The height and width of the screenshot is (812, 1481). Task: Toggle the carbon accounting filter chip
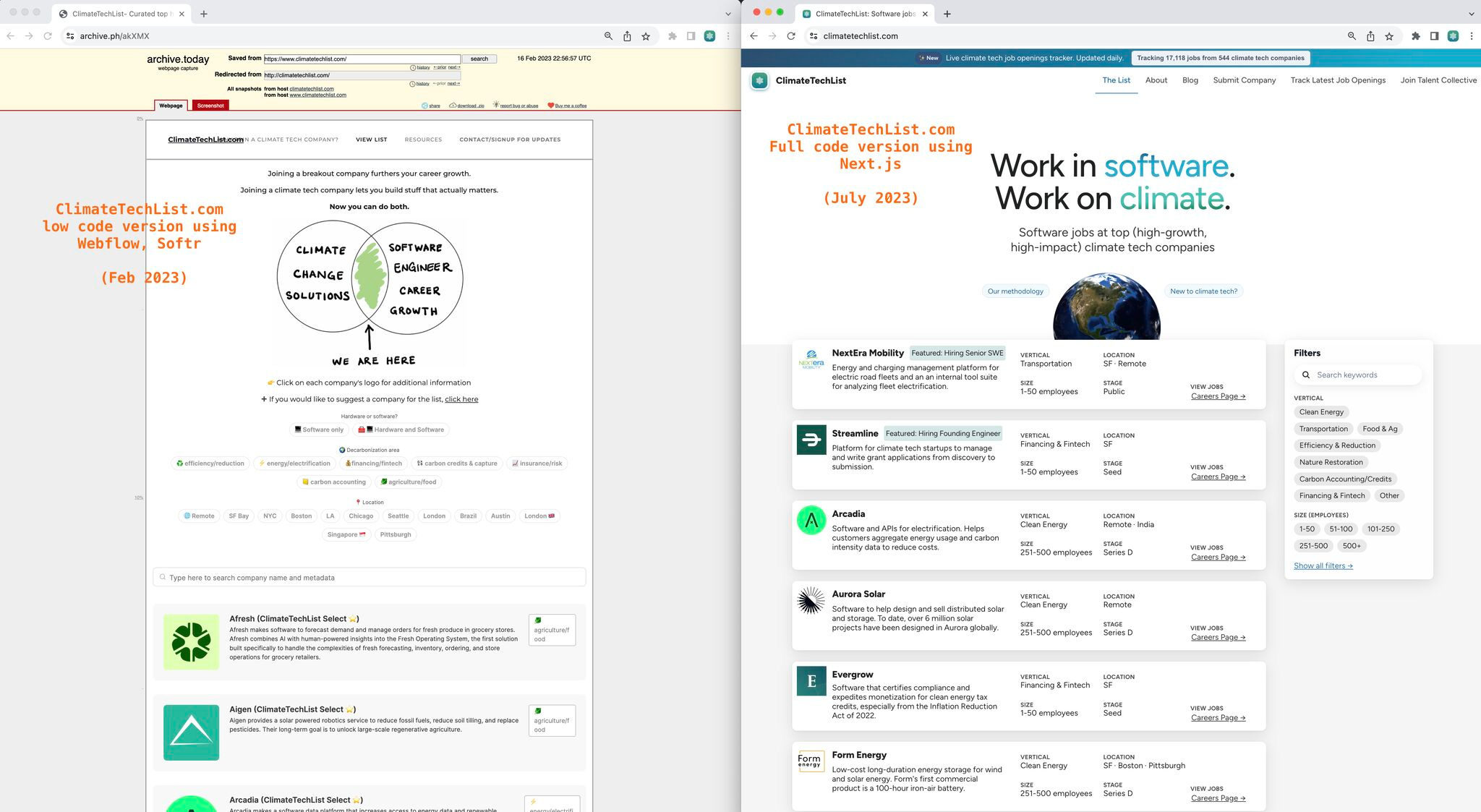(x=334, y=482)
